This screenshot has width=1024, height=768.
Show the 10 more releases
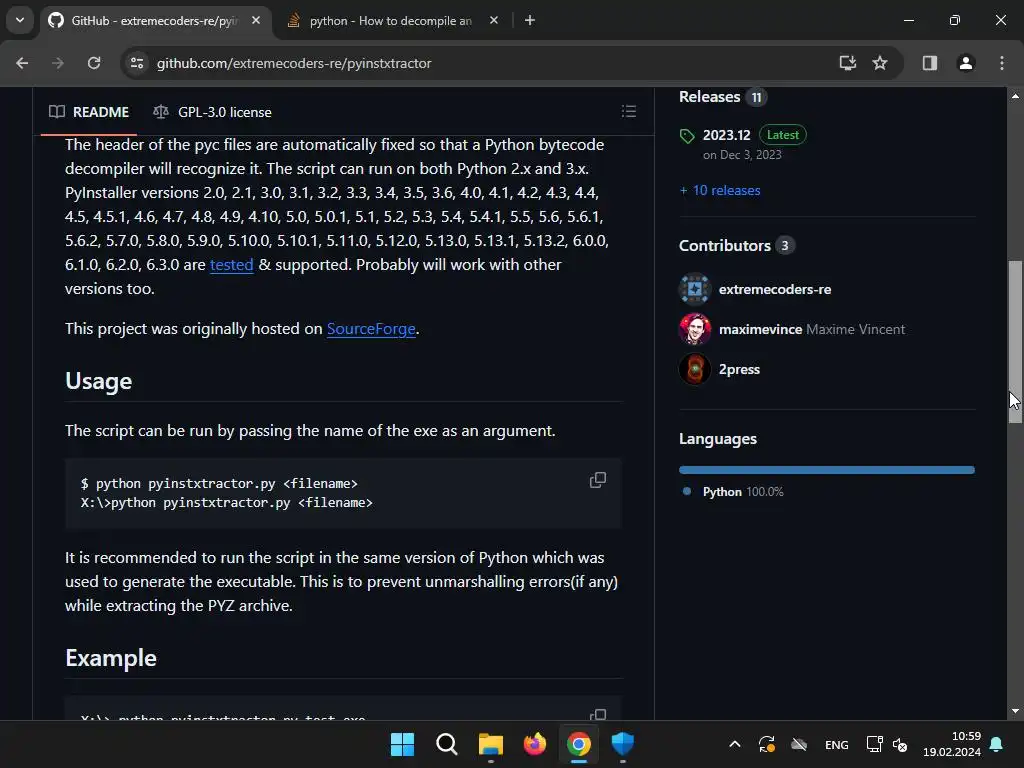pyautogui.click(x=720, y=191)
